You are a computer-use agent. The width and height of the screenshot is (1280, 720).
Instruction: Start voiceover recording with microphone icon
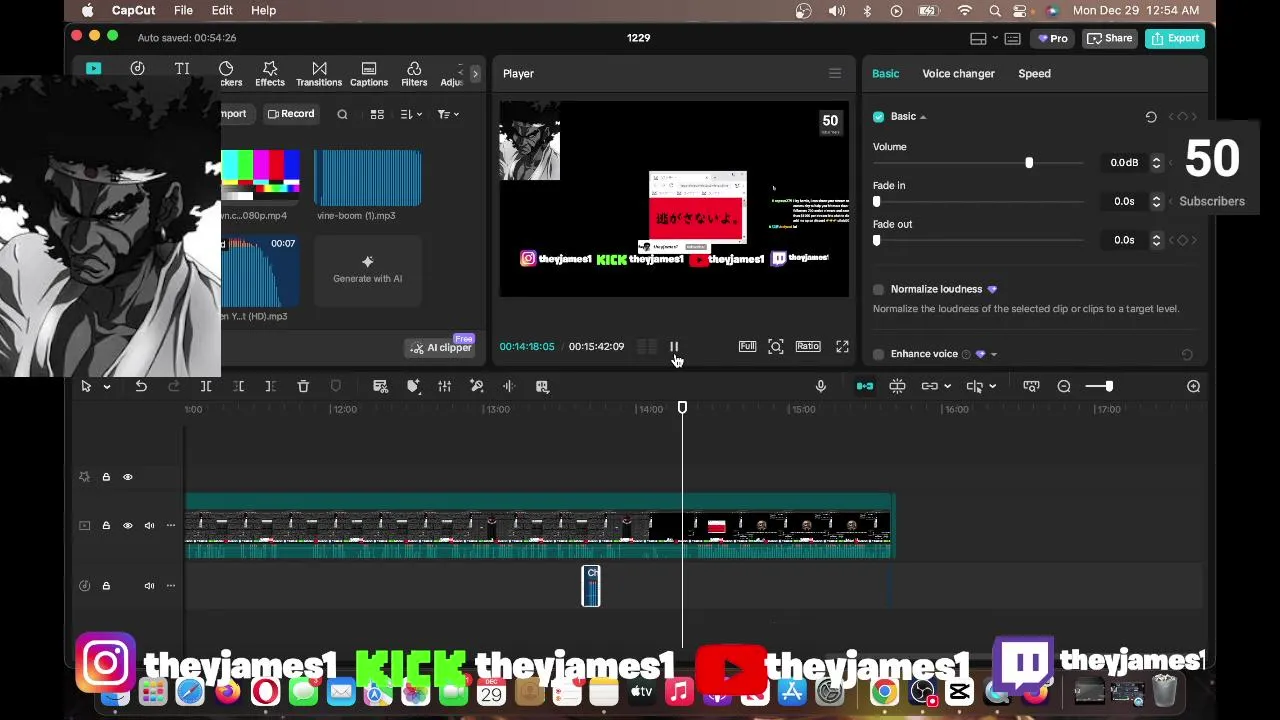821,386
